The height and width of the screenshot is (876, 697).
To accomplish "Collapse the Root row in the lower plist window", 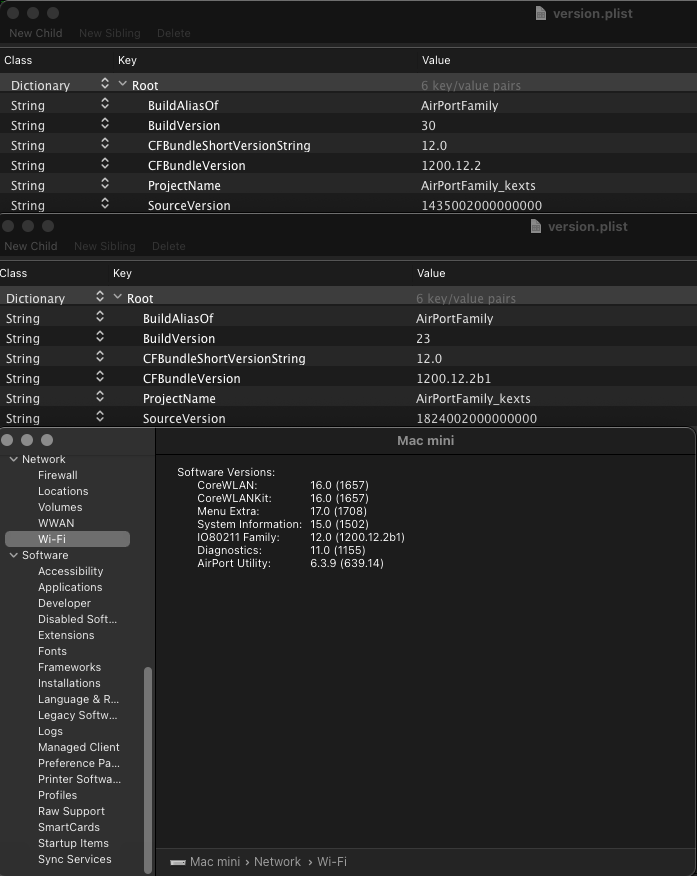I will [118, 297].
